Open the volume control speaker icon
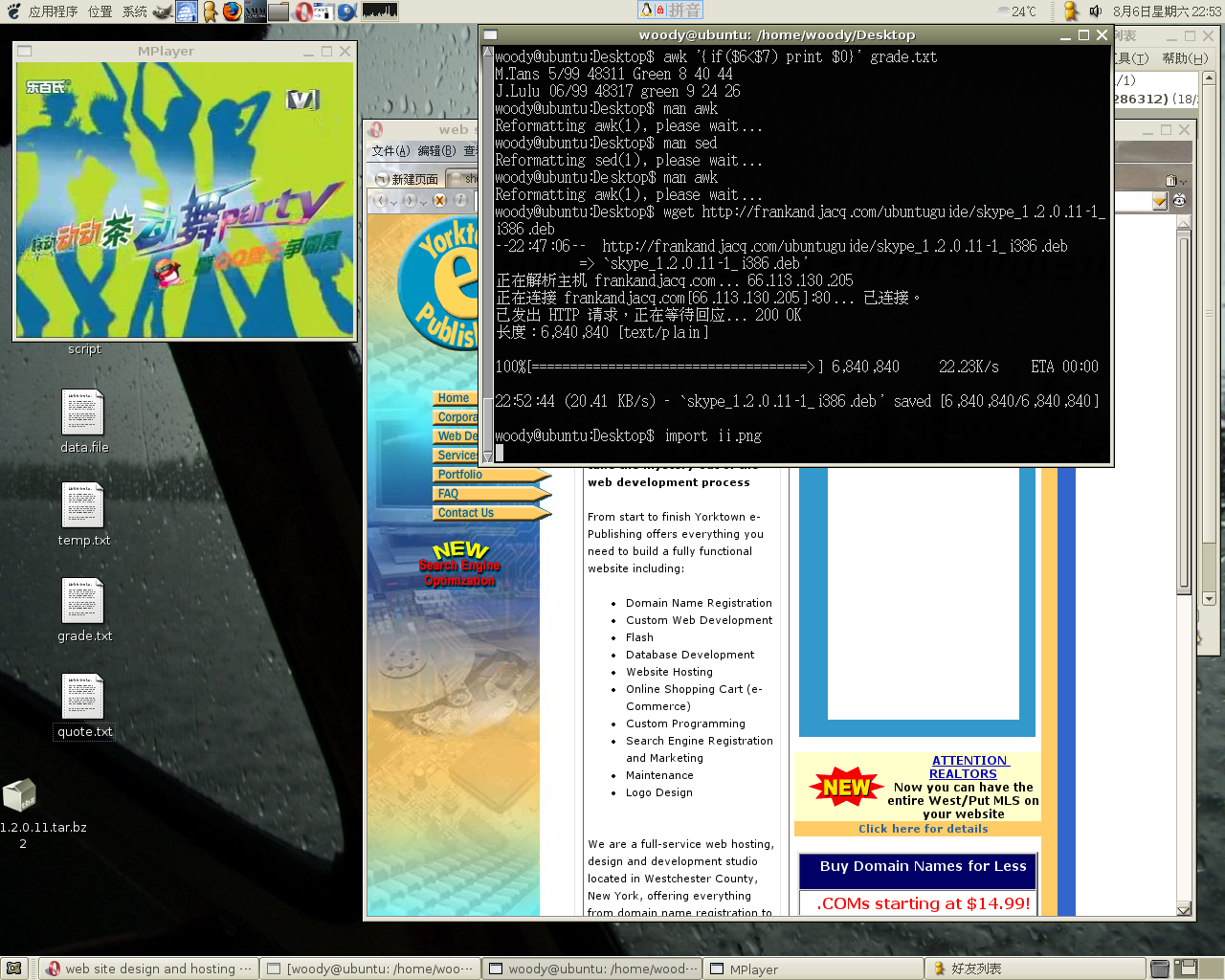The width and height of the screenshot is (1225, 980). click(x=1096, y=11)
